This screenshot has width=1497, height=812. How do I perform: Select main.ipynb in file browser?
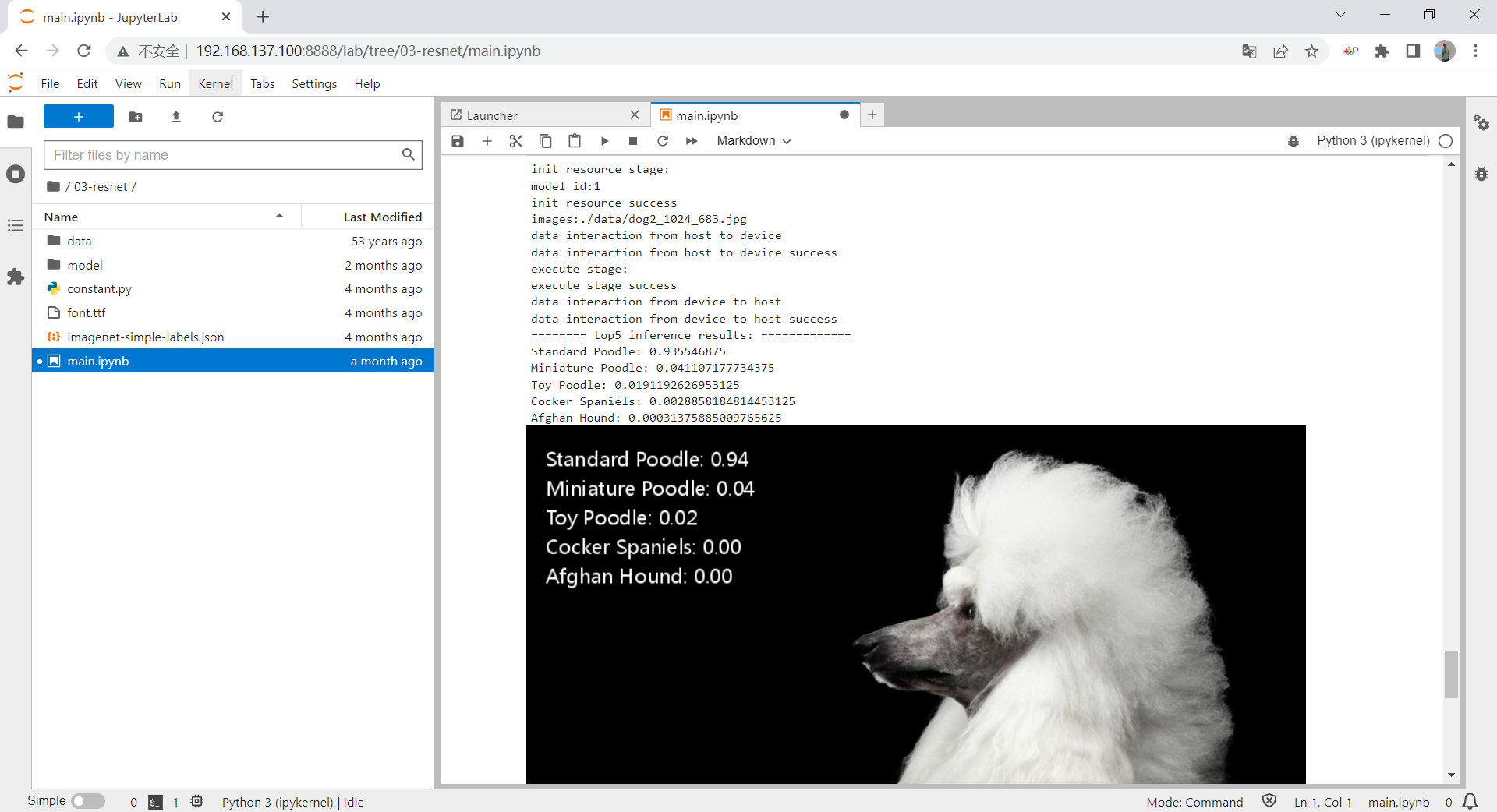(x=233, y=361)
